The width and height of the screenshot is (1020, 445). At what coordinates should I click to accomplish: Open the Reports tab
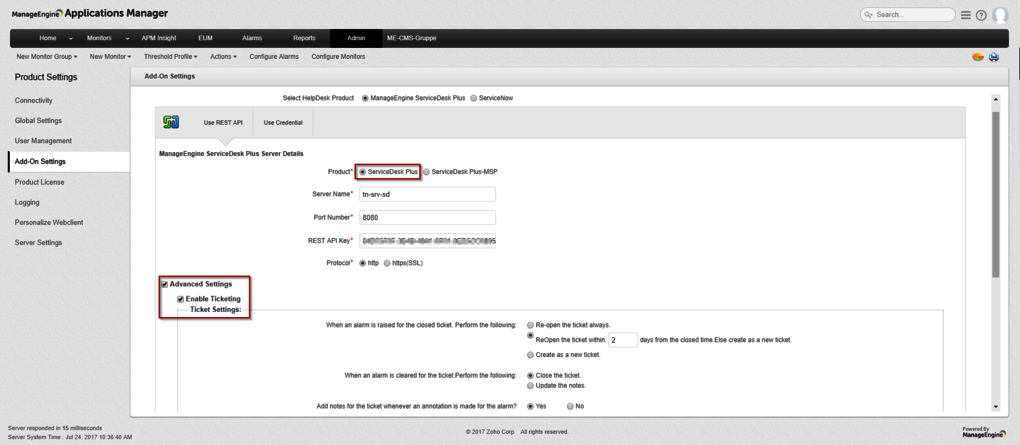pos(304,38)
